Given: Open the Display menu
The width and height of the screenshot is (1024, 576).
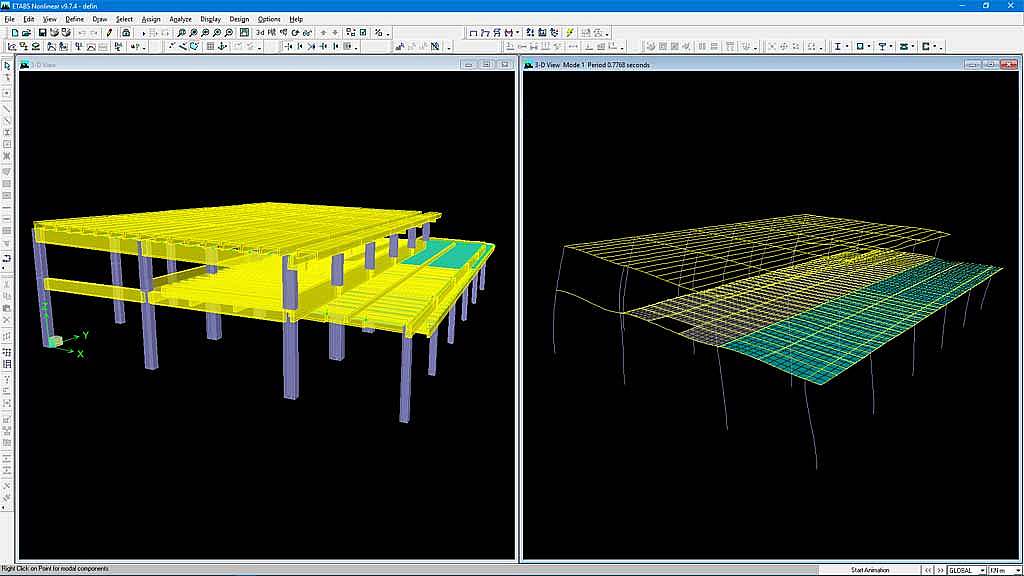Looking at the screenshot, I should pyautogui.click(x=210, y=19).
